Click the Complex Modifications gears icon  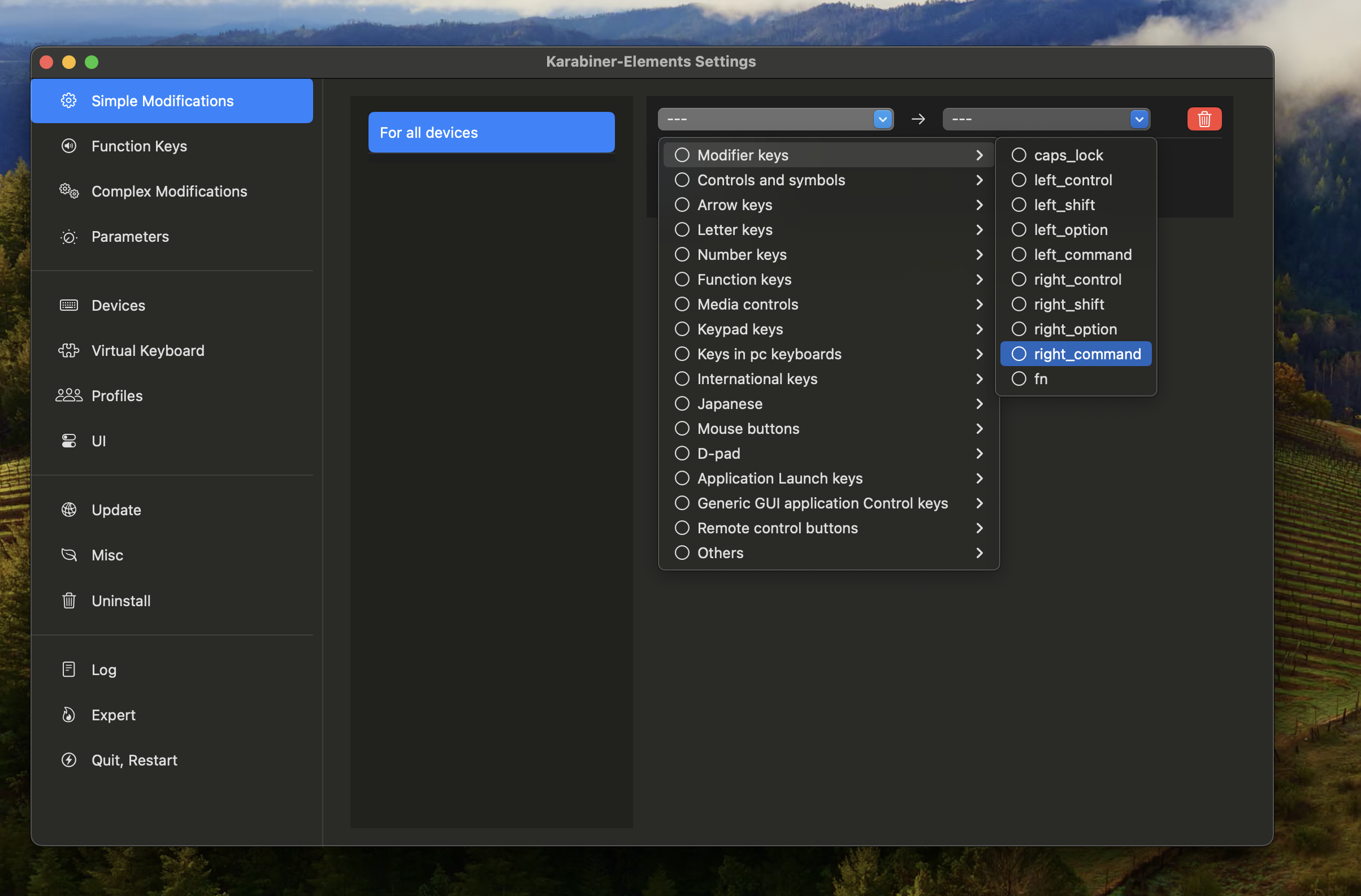(x=68, y=192)
